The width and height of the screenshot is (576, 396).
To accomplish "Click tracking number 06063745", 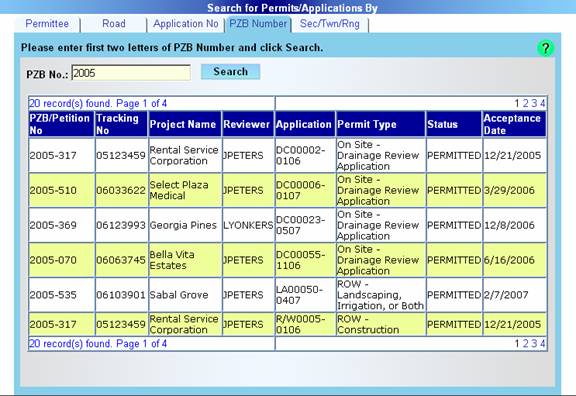I will click(121, 260).
